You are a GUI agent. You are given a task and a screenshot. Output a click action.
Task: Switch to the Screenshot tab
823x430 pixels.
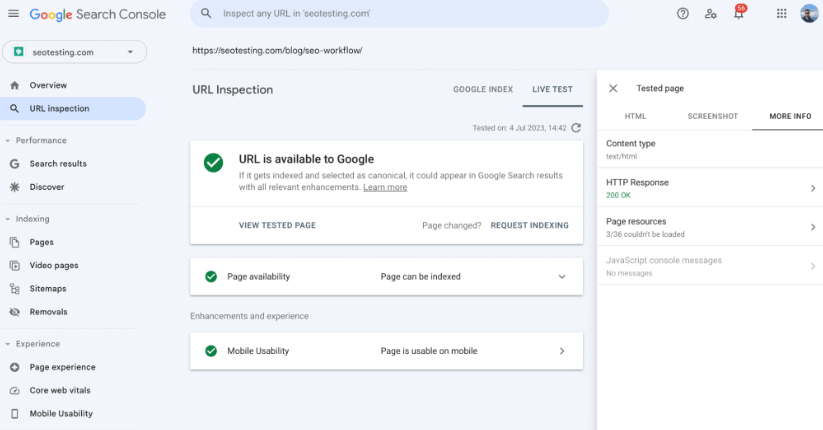click(712, 116)
